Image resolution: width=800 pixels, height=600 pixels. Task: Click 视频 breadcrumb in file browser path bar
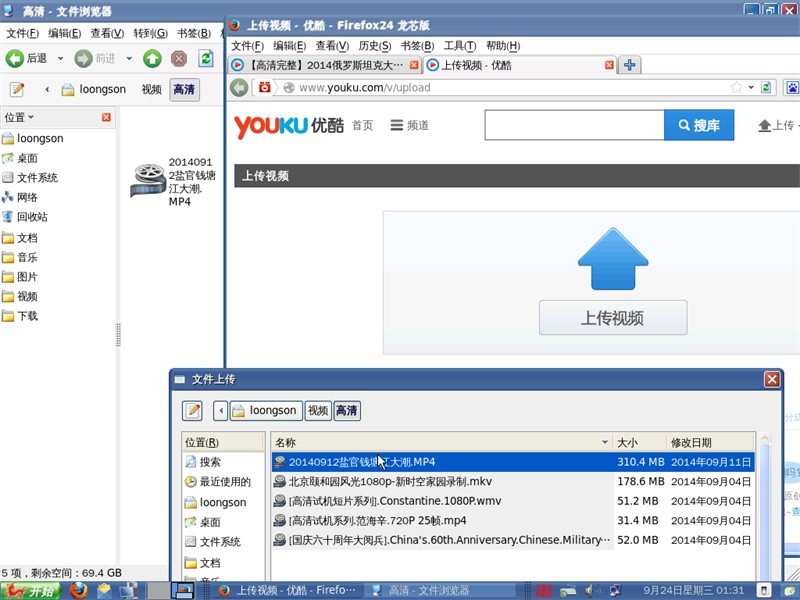[152, 89]
